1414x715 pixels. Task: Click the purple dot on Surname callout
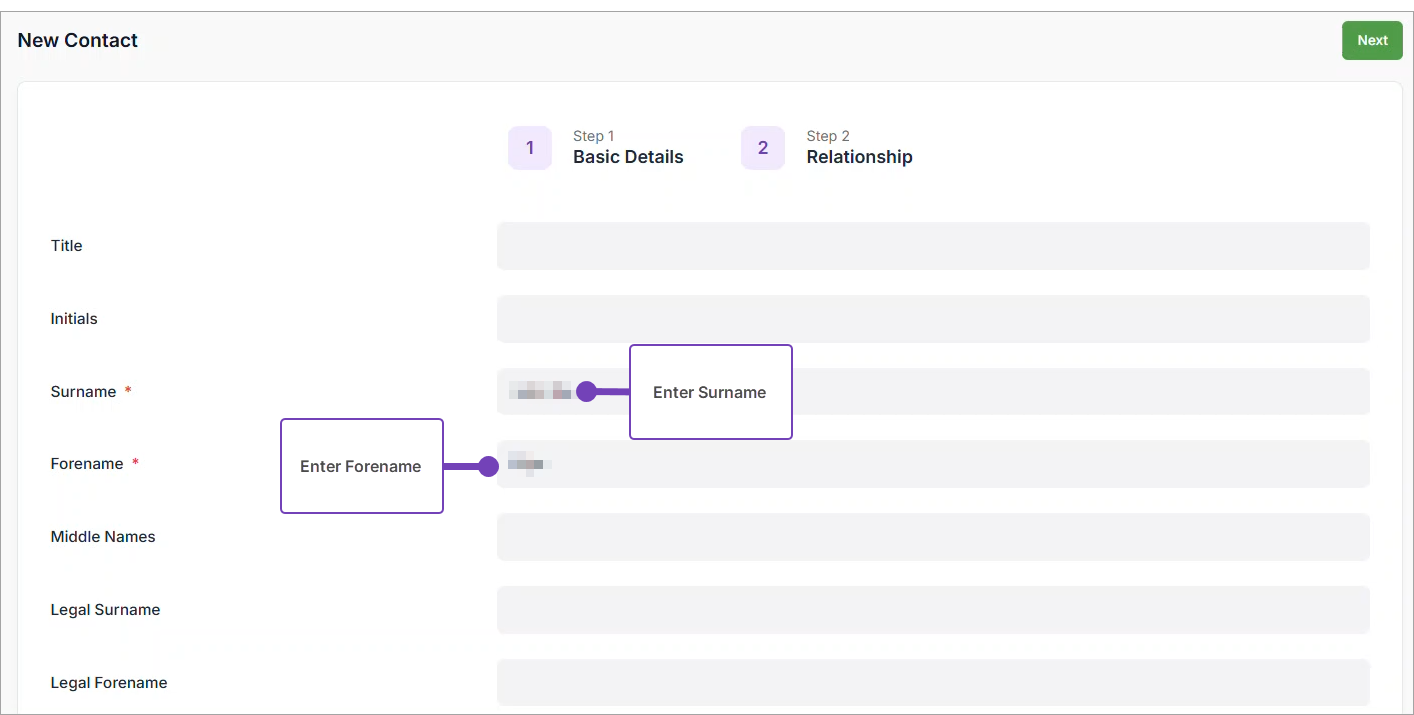587,392
